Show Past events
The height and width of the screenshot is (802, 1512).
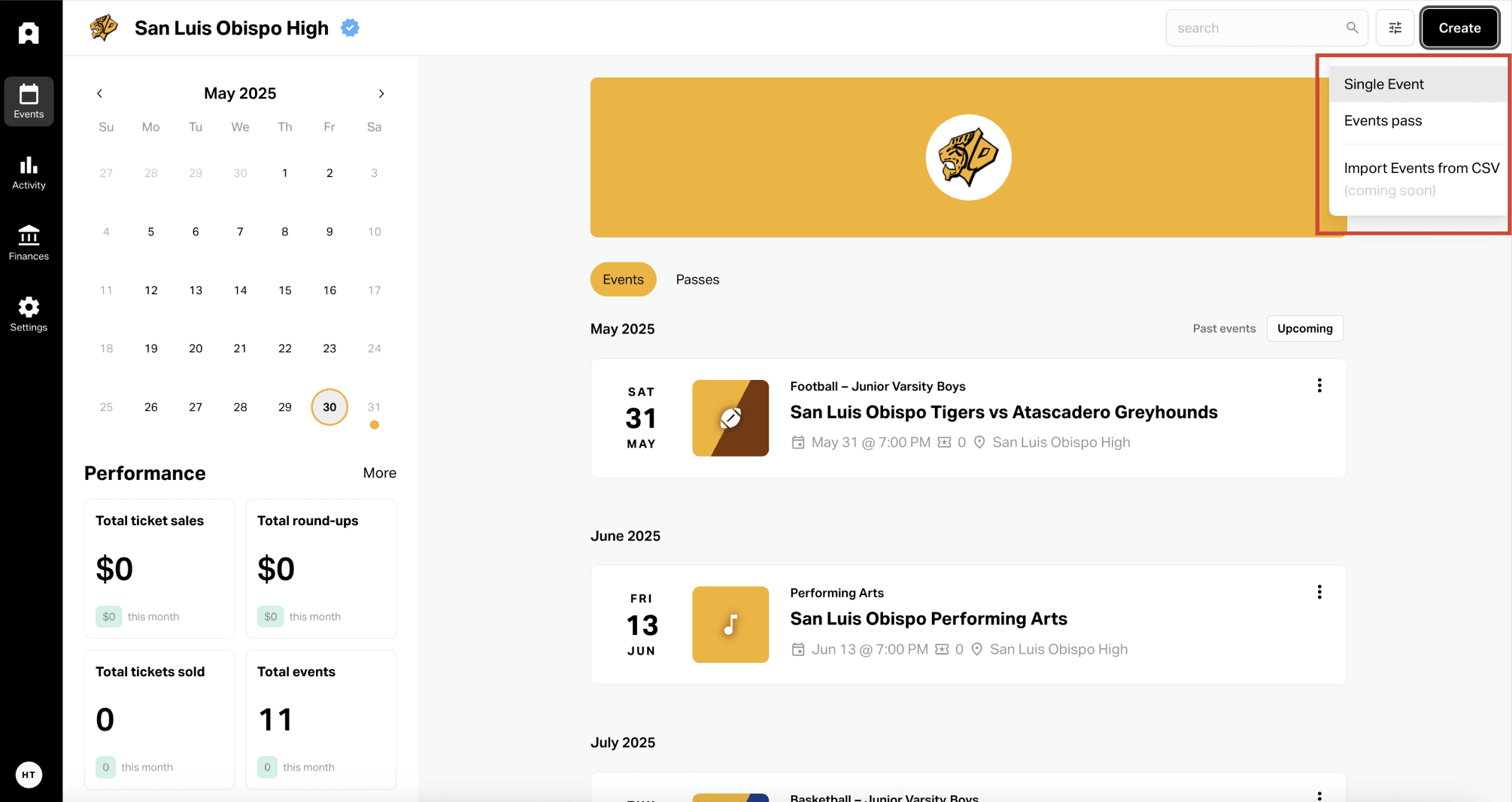(x=1224, y=328)
